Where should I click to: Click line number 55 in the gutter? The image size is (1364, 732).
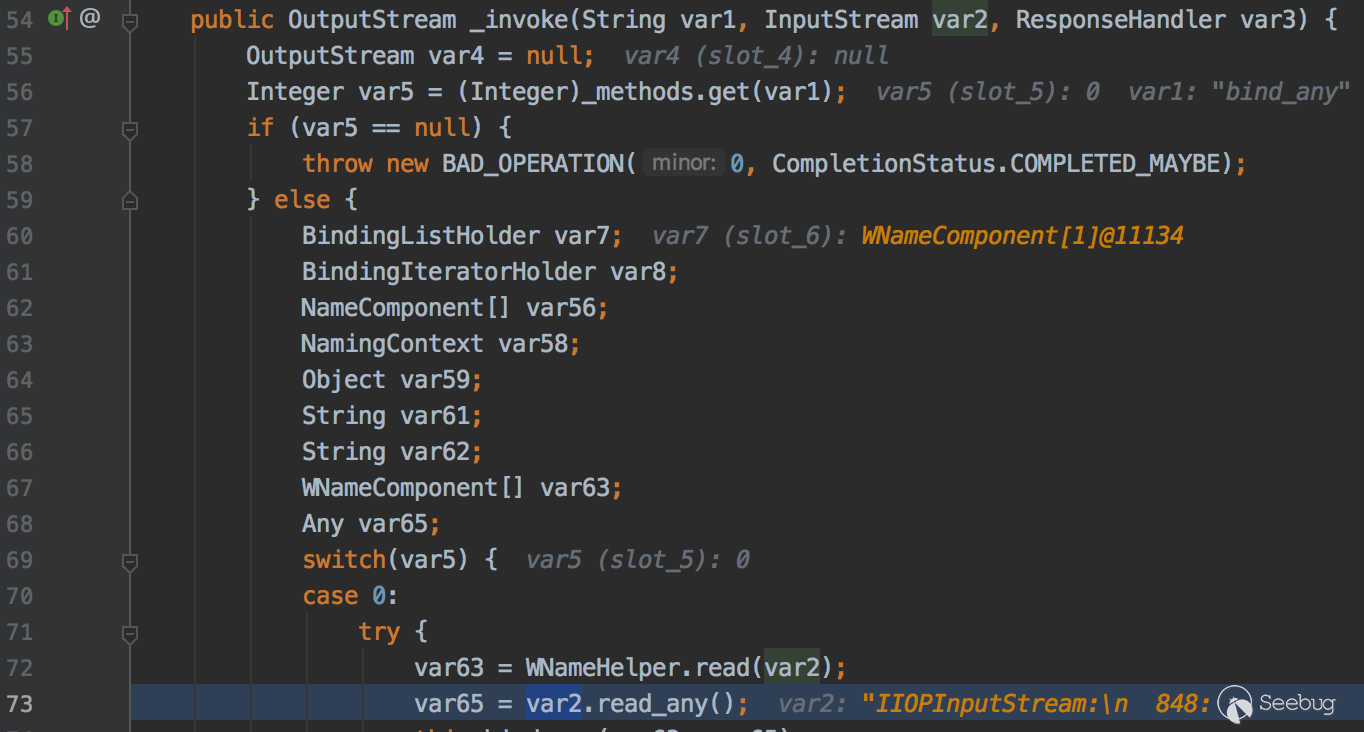(20, 55)
